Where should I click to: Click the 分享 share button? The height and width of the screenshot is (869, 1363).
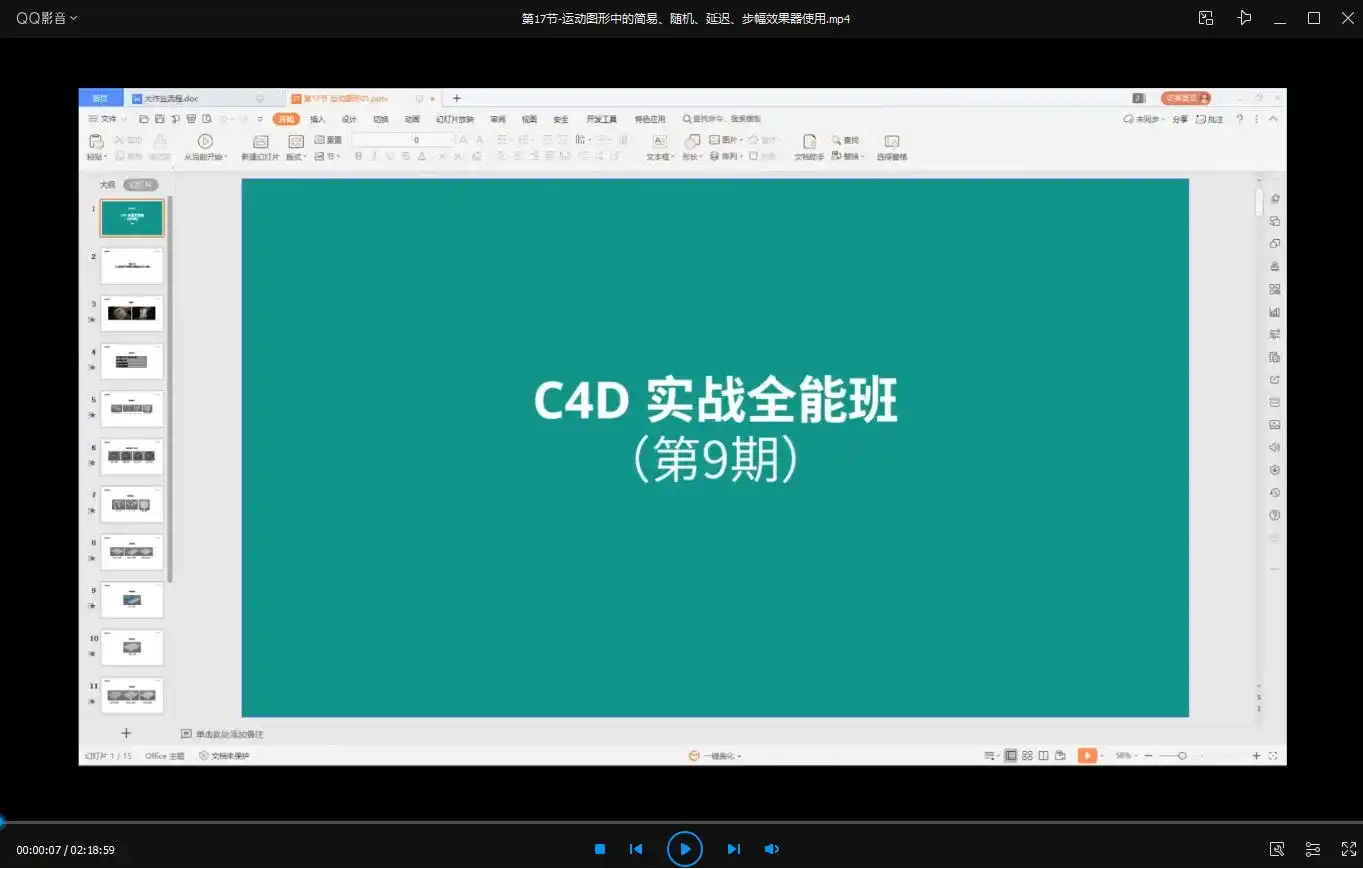pos(1180,118)
